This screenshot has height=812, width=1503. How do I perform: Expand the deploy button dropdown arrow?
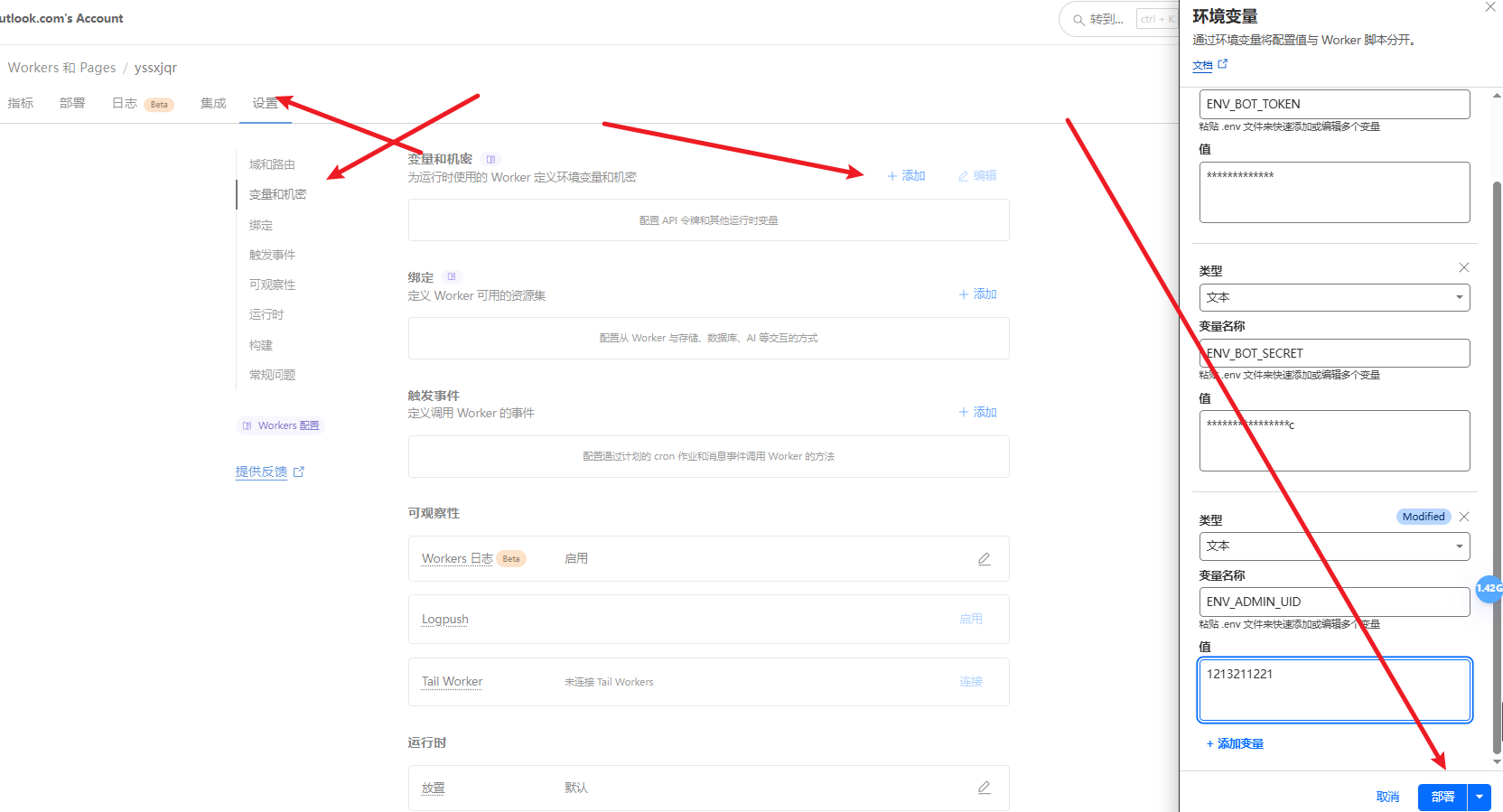click(x=1480, y=797)
